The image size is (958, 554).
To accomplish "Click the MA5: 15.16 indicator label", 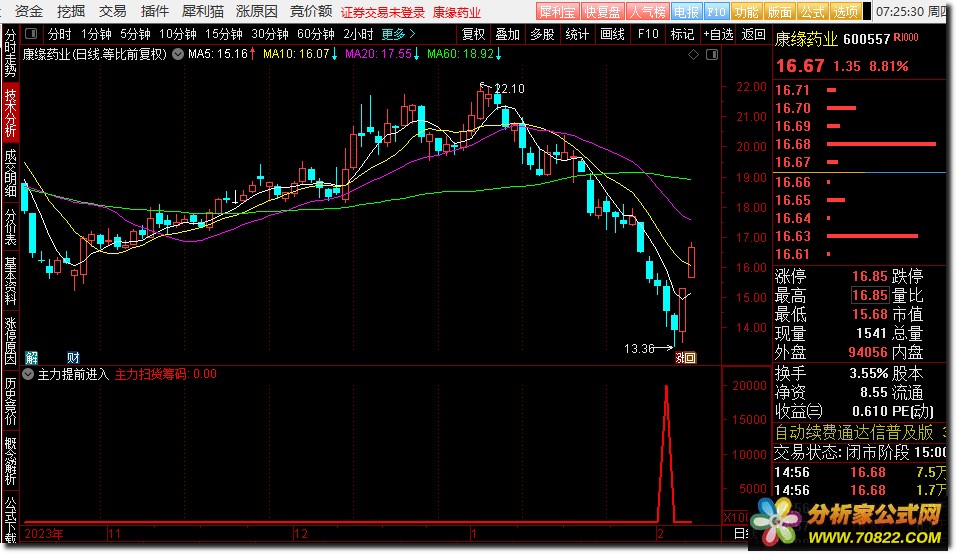I will (x=222, y=54).
